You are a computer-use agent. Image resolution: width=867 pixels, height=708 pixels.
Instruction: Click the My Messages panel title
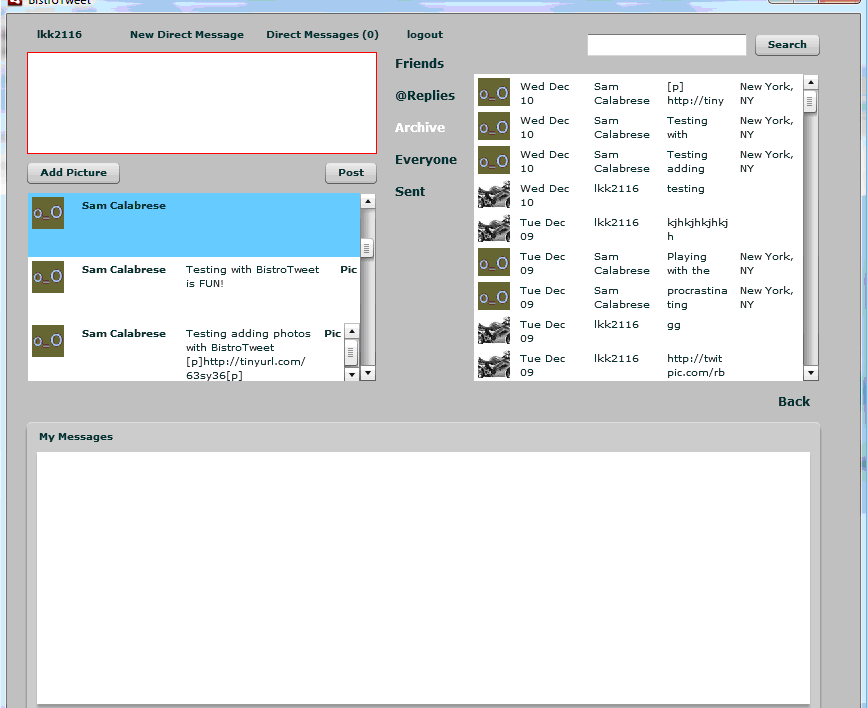tap(76, 436)
